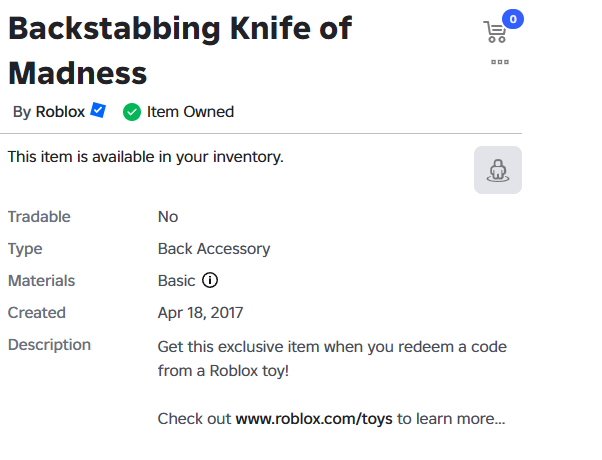
Task: Click the green Item Owned checkmark icon
Action: [x=131, y=112]
